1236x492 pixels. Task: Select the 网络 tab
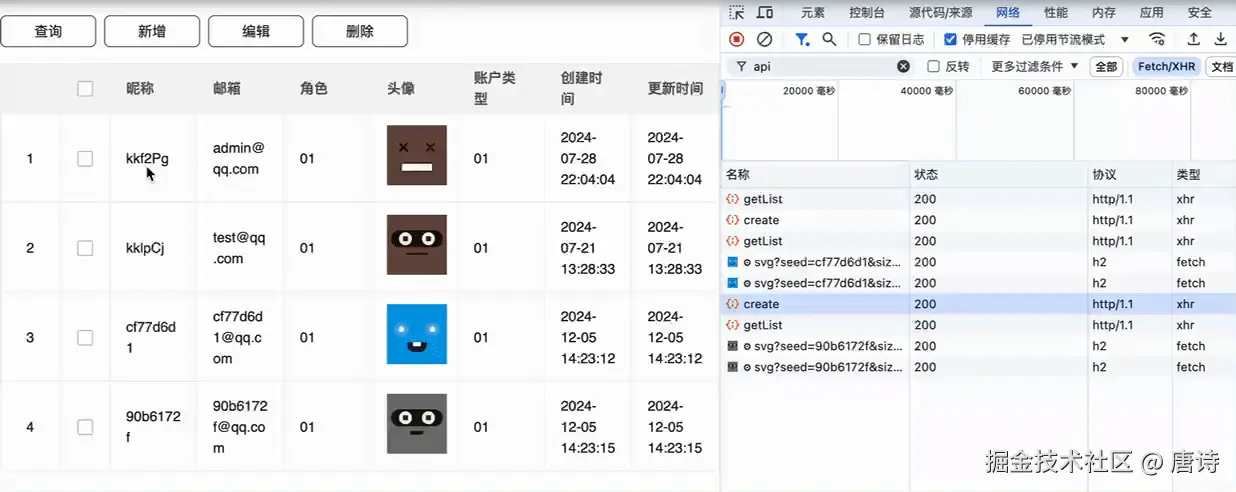(x=1008, y=13)
